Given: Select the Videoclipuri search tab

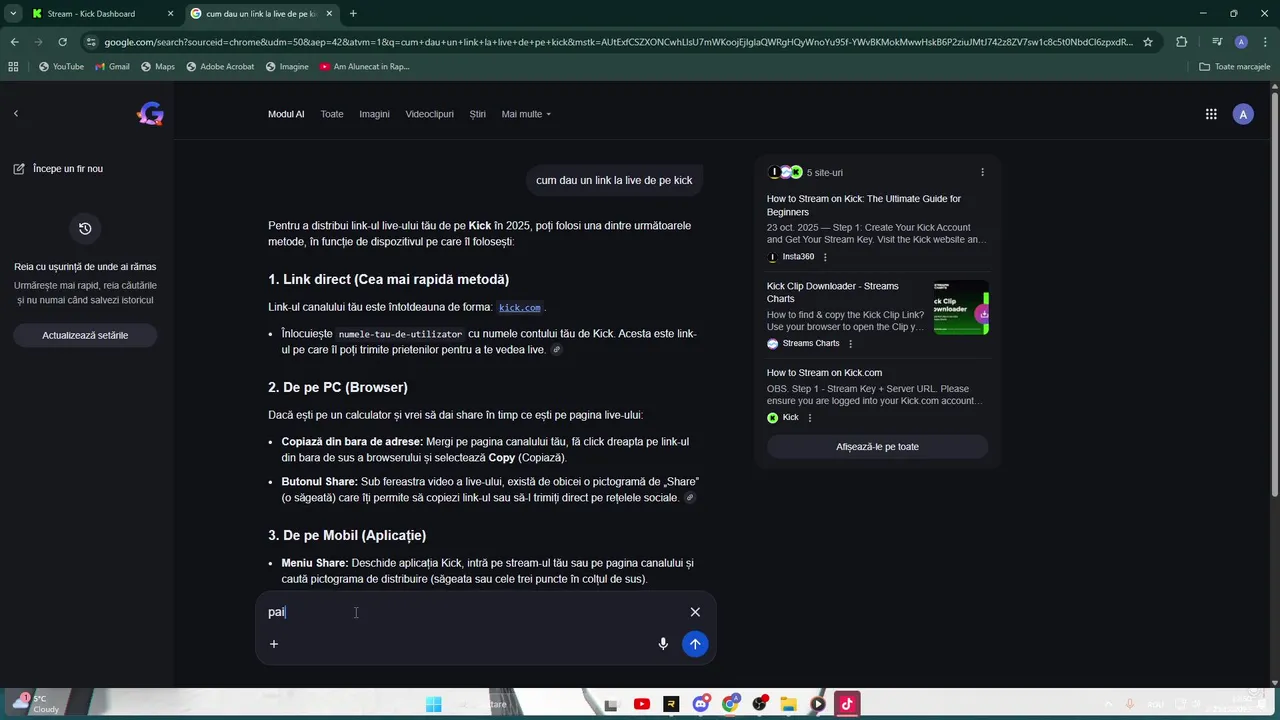Looking at the screenshot, I should 429,114.
